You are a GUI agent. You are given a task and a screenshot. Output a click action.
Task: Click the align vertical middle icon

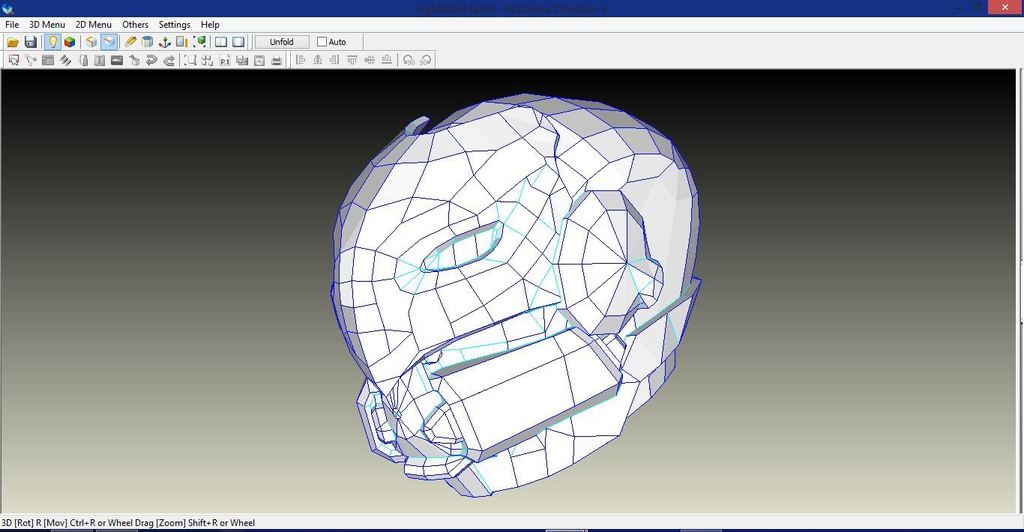point(369,60)
